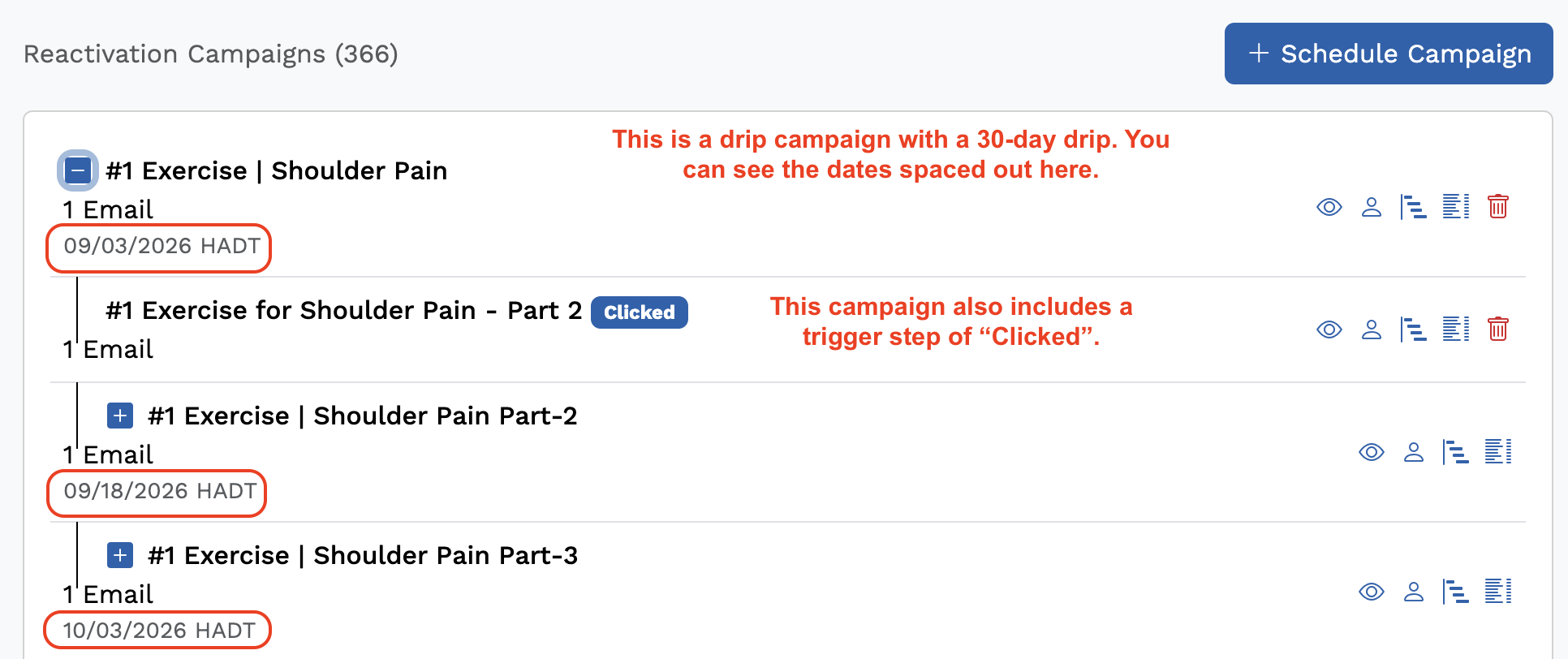1568x659 pixels.
Task: Expand #1 Exercise | Shoulder Pain Part-3
Action: (x=120, y=555)
